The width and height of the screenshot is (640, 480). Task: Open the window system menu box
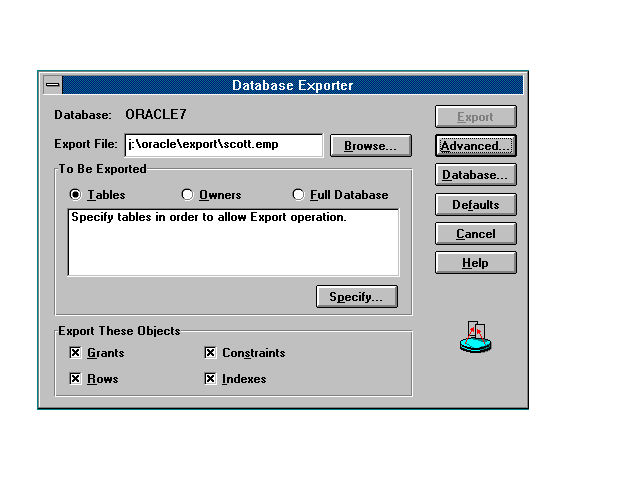[53, 85]
